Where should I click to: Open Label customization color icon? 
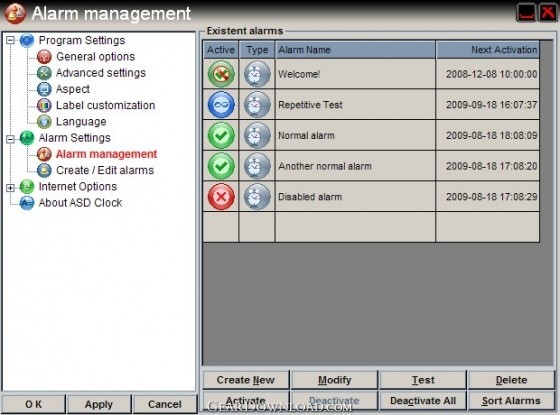pyautogui.click(x=44, y=105)
